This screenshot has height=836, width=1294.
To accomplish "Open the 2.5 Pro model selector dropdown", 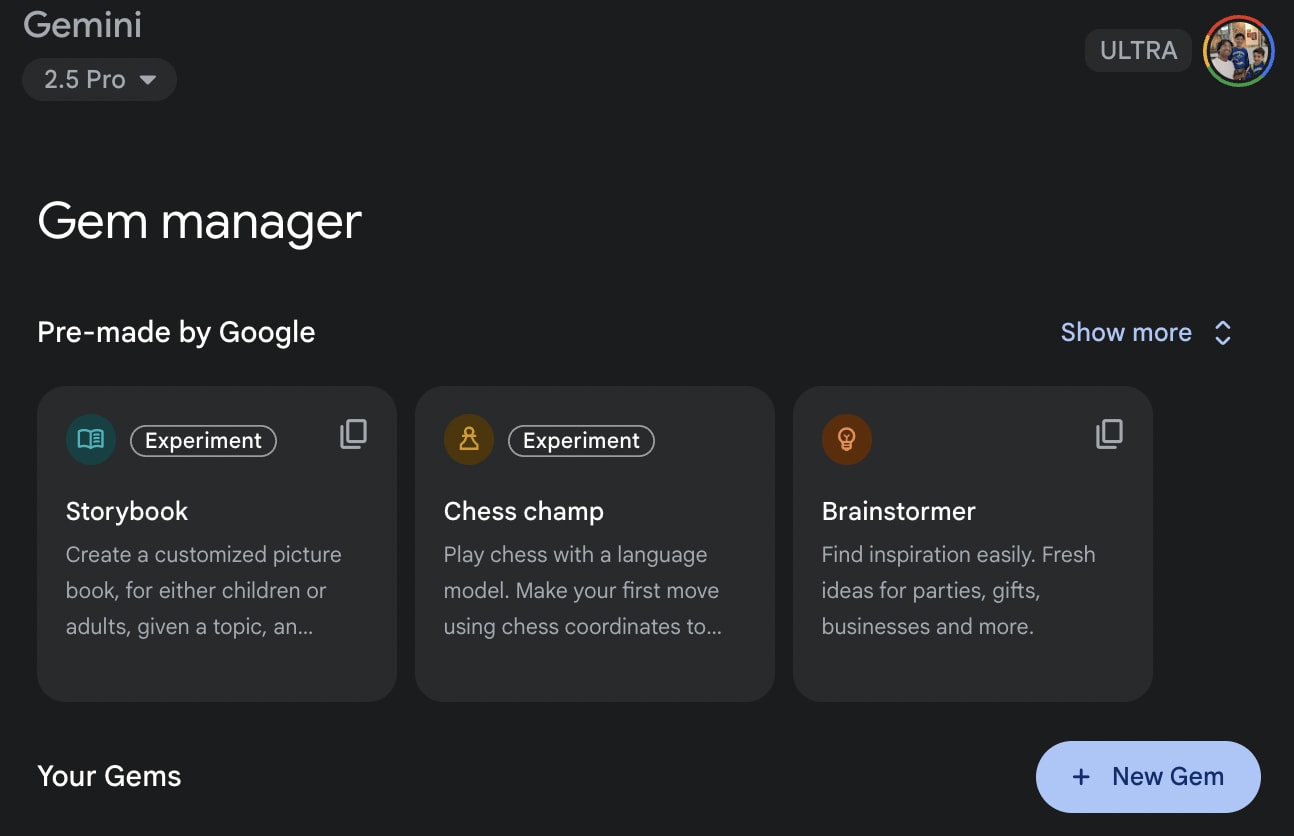I will (x=99, y=80).
